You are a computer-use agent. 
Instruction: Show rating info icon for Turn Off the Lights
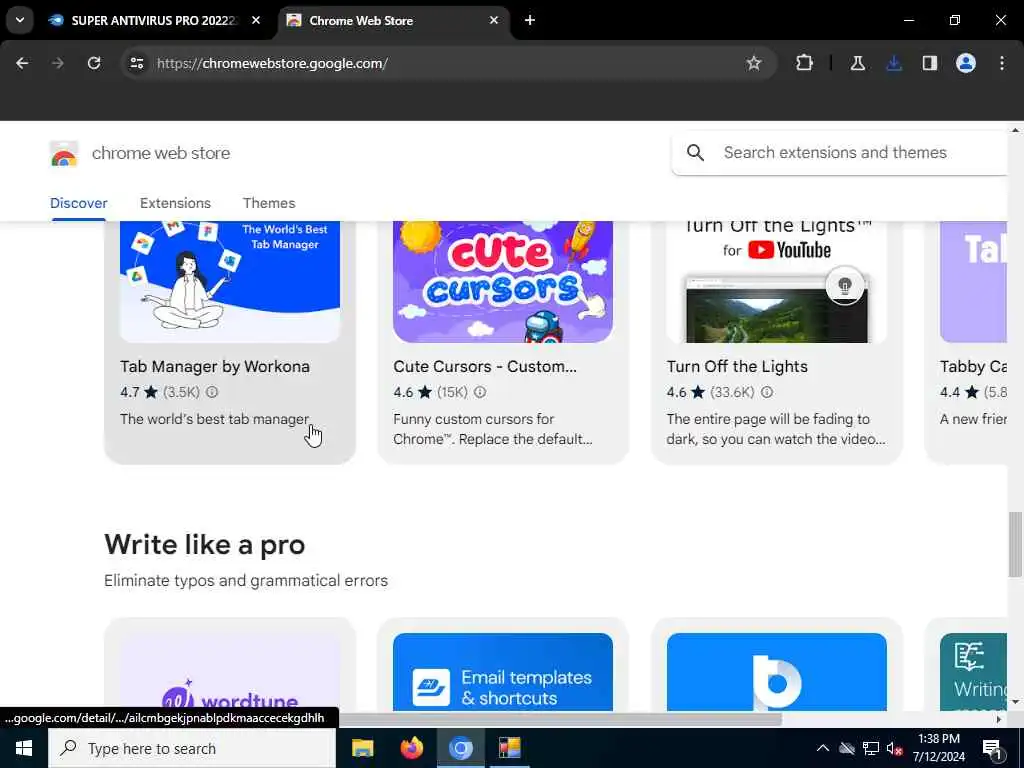[767, 392]
